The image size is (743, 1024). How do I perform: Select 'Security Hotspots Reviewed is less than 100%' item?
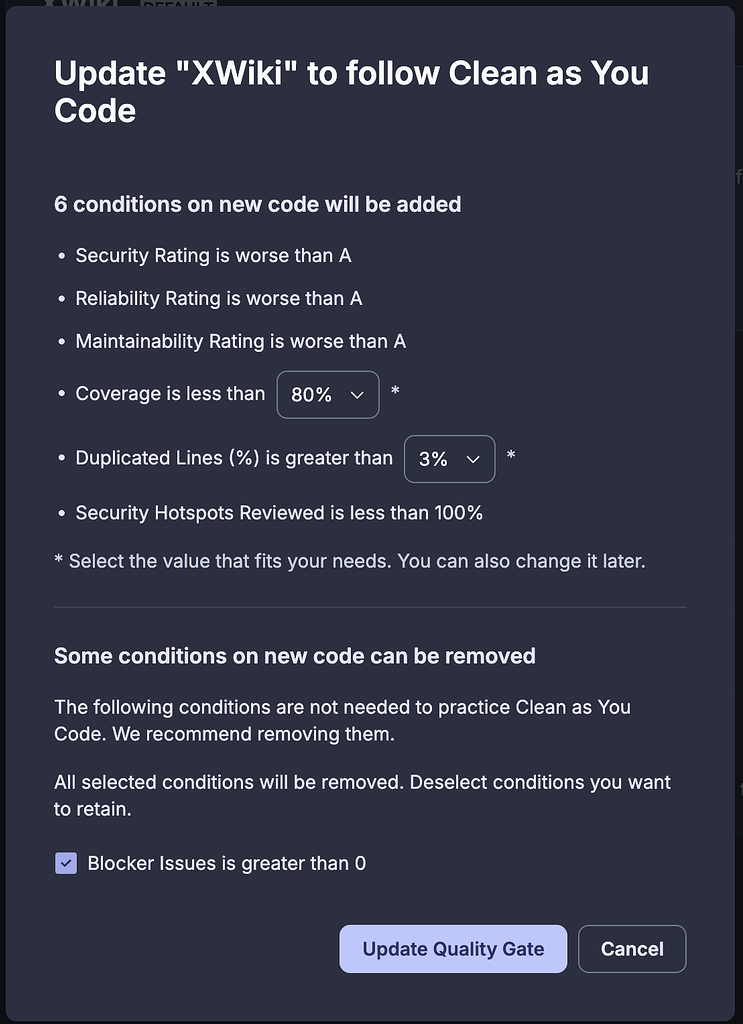[x=279, y=513]
